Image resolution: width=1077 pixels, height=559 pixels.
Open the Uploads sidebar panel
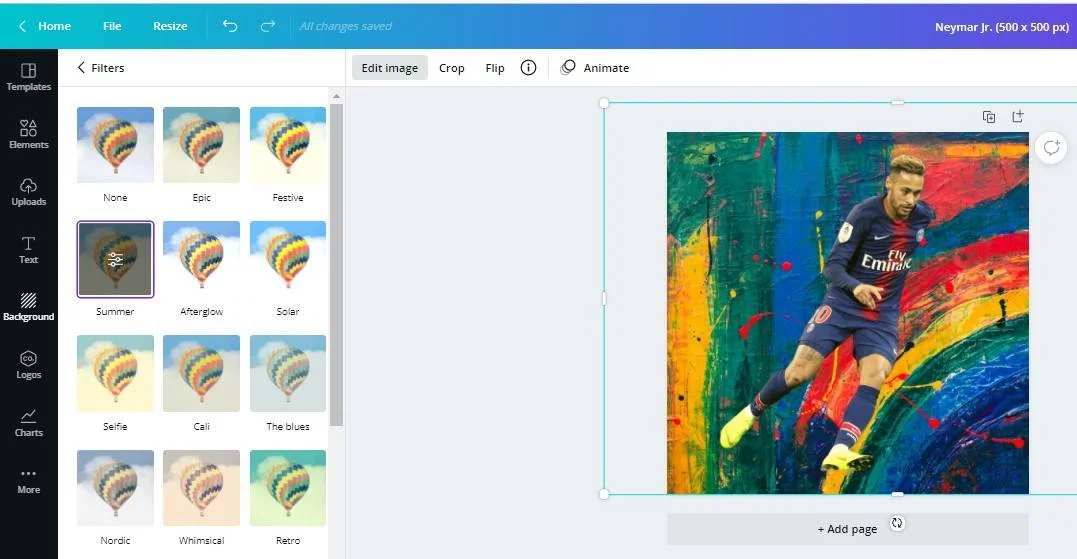click(x=29, y=192)
